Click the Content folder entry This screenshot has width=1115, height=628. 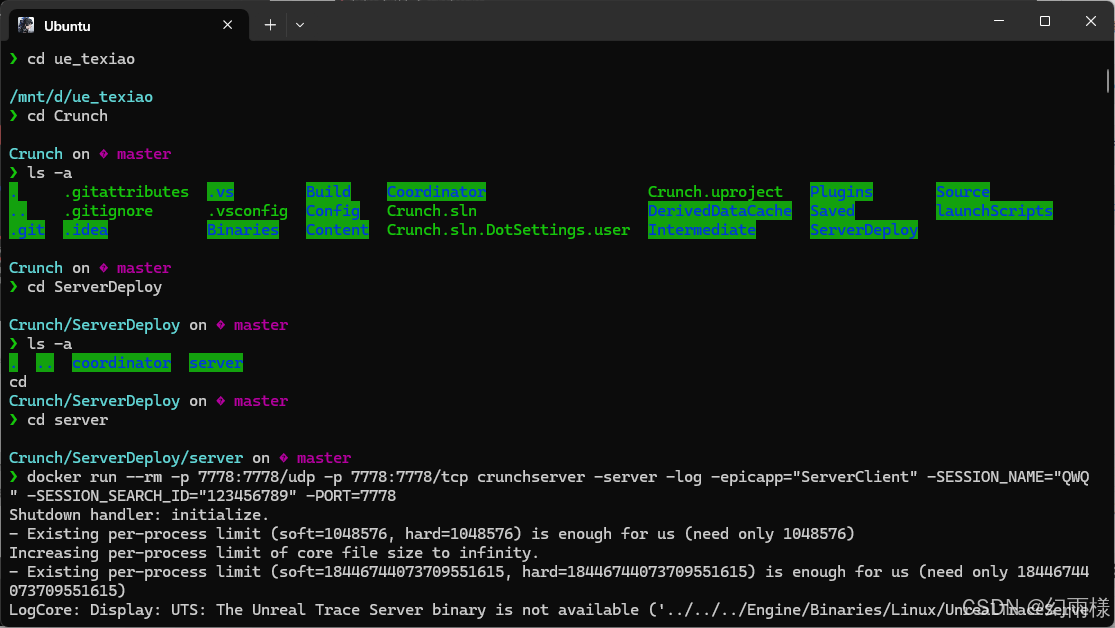pos(337,230)
